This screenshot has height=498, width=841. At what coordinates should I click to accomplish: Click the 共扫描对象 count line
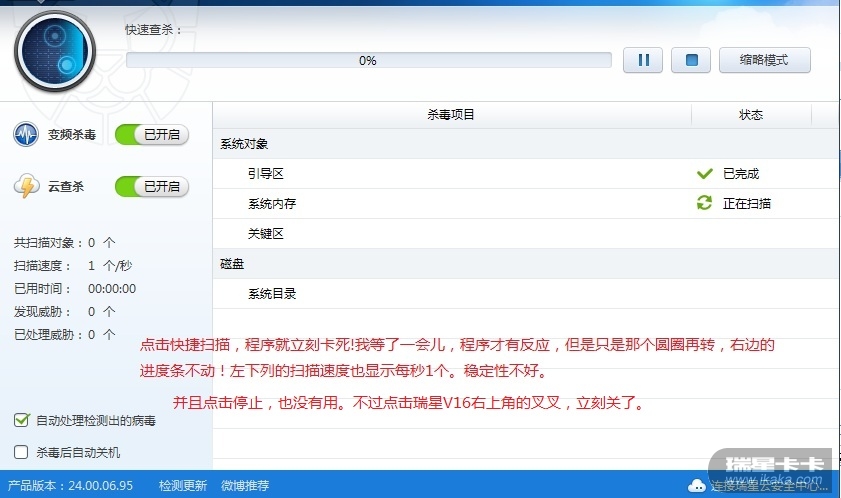(x=64, y=243)
